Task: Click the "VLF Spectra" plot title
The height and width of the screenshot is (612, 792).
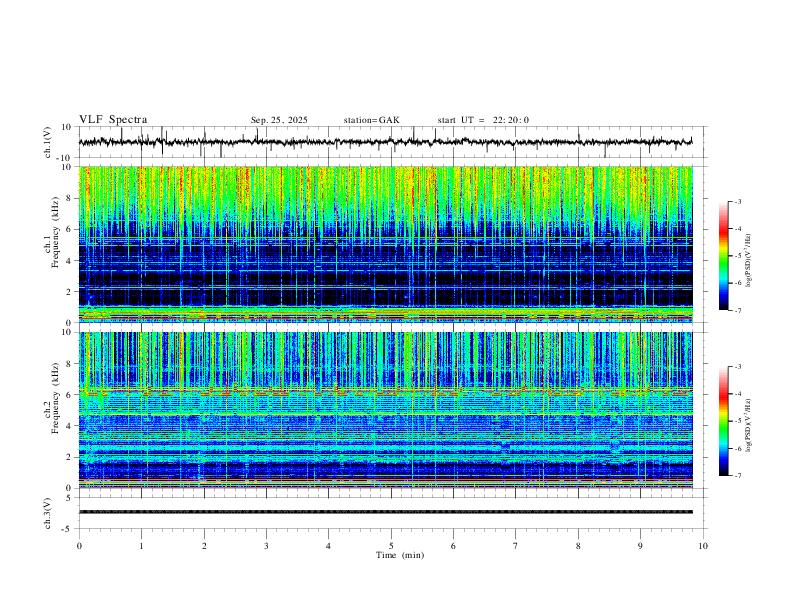Action: (x=113, y=120)
